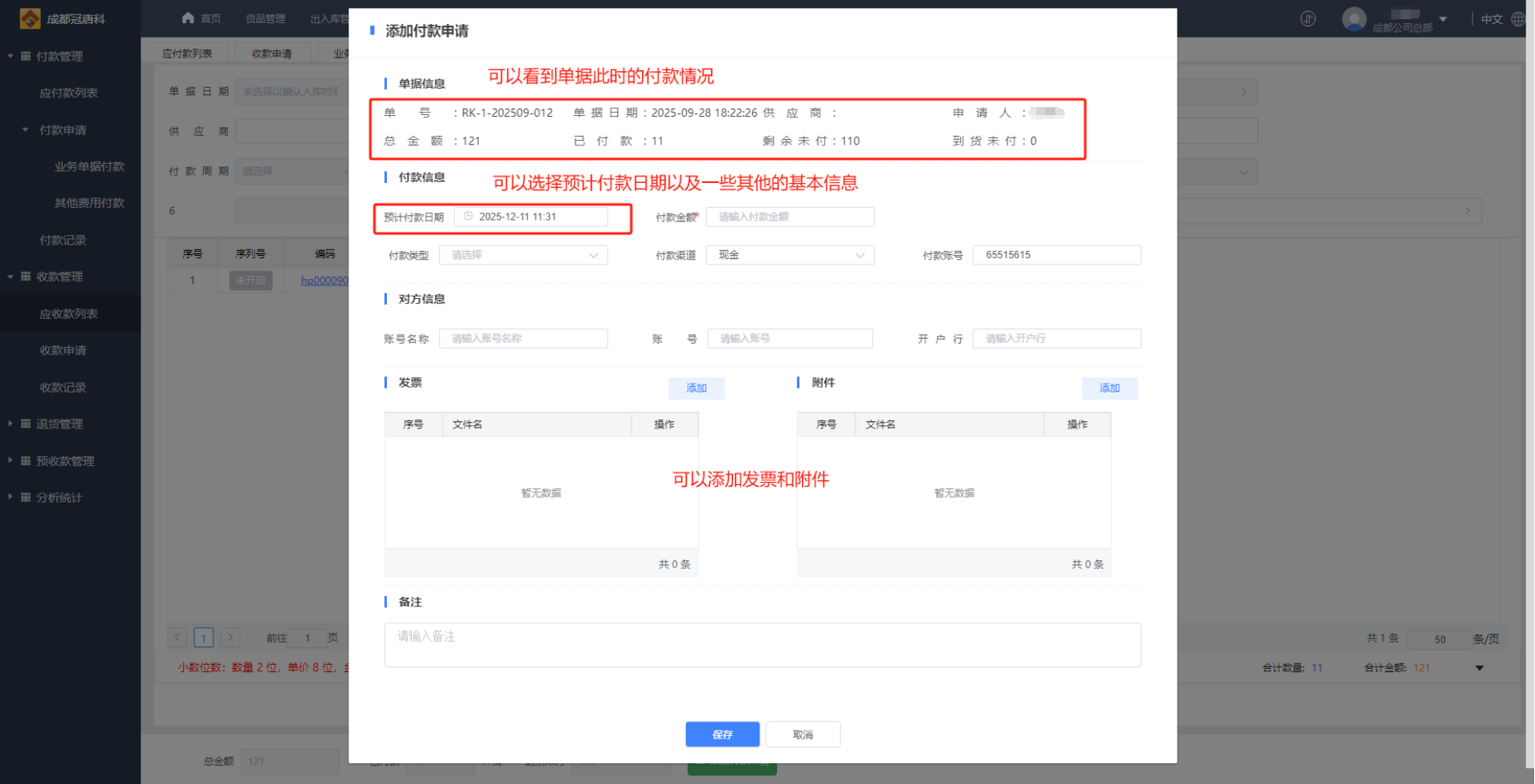Click the grid icon beside 付款管理
1535x784 pixels.
(x=26, y=56)
